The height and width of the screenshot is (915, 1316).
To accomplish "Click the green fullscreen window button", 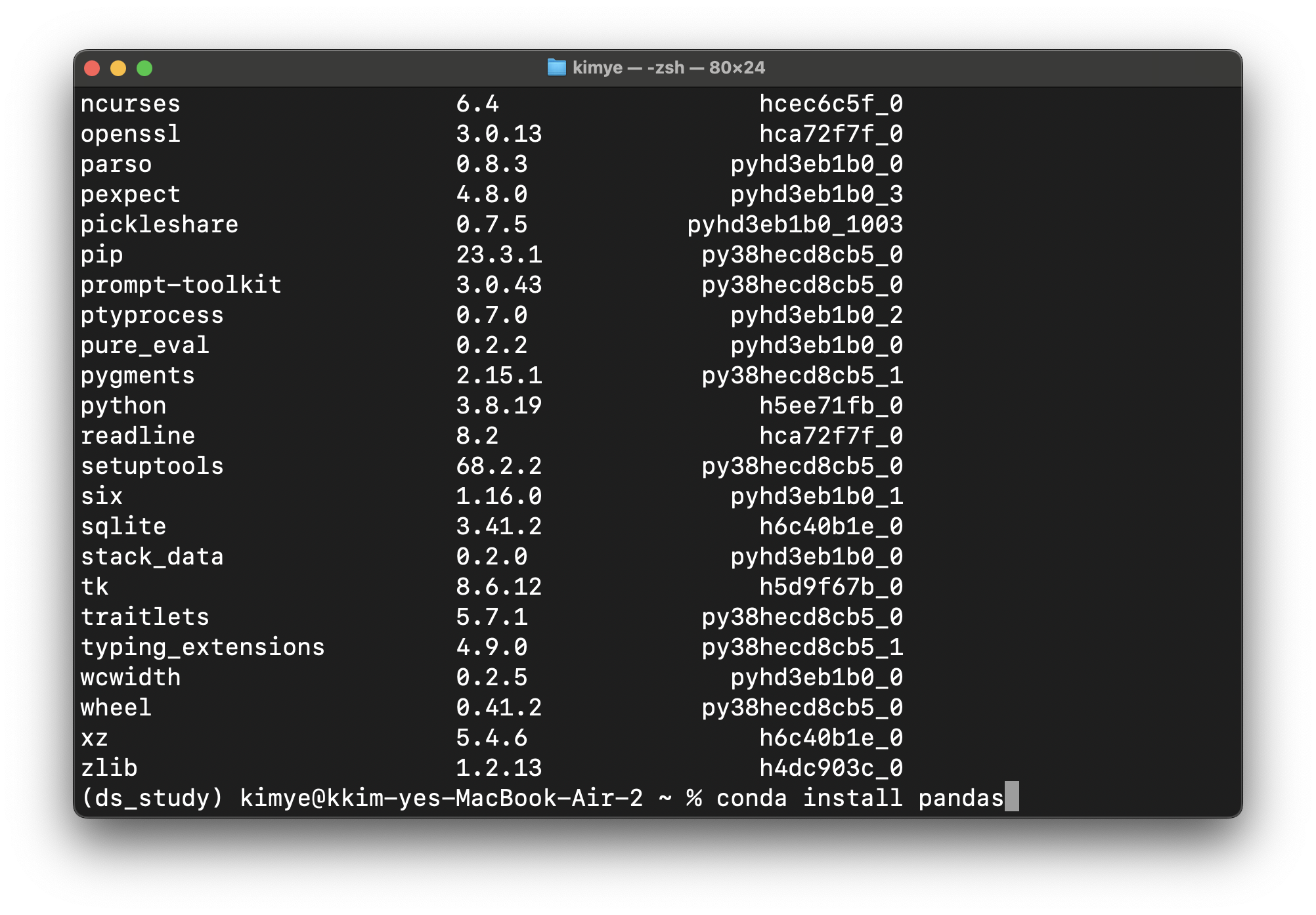I will pyautogui.click(x=144, y=68).
